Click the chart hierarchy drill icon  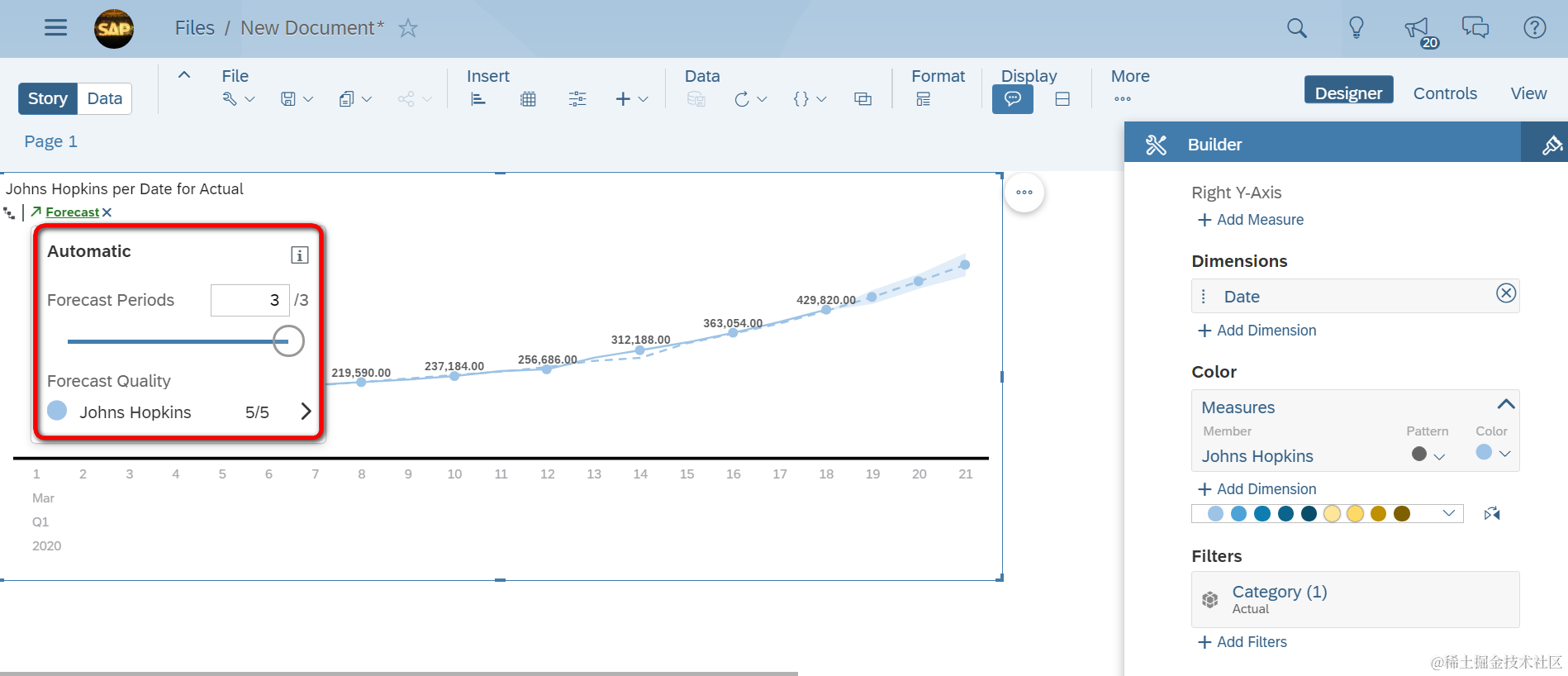tap(9, 213)
